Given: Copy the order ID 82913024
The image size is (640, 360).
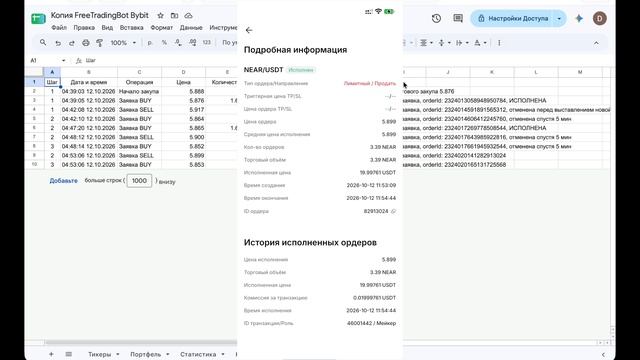Looking at the screenshot, I should pyautogui.click(x=393, y=211).
